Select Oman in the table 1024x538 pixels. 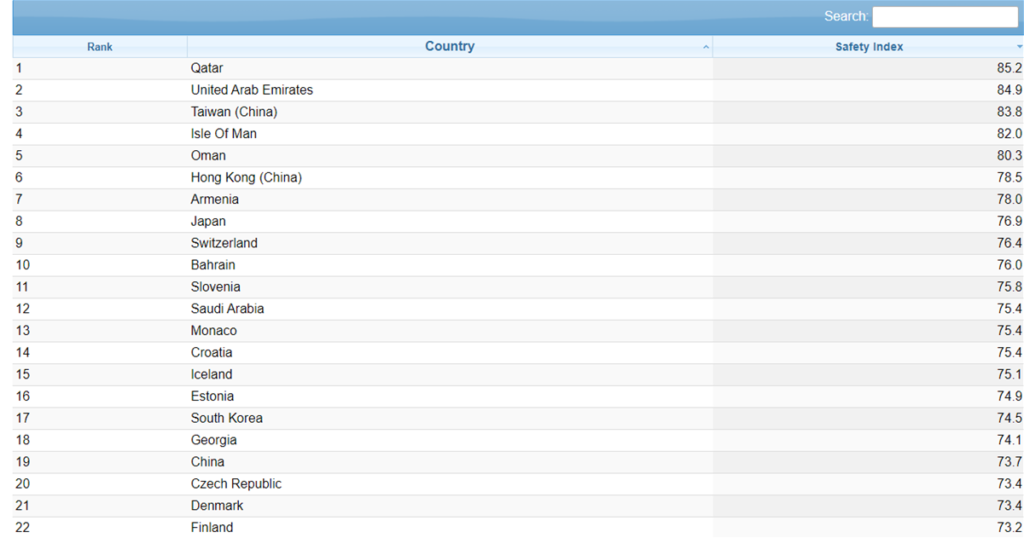pos(208,155)
